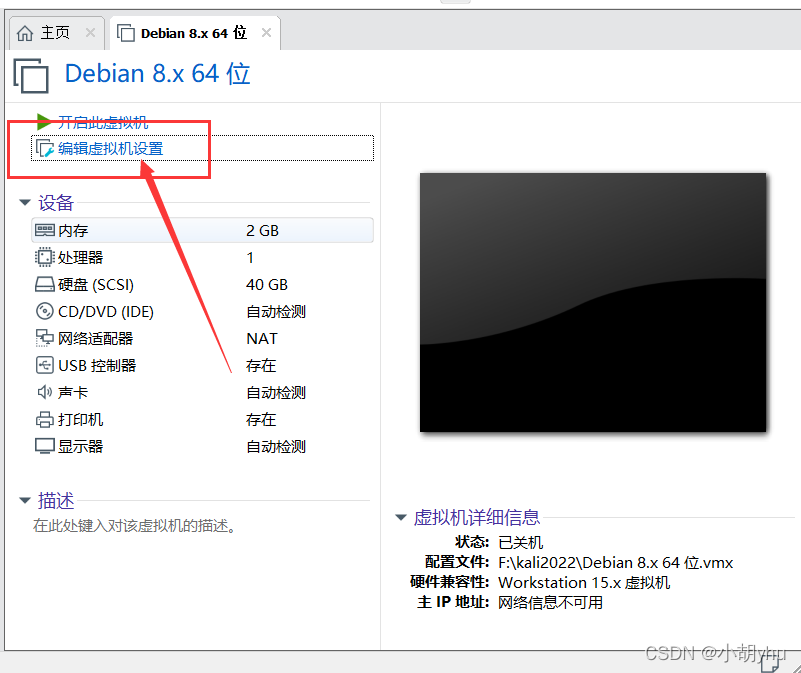Select the CD/DVD (IDE) device row

pos(203,311)
